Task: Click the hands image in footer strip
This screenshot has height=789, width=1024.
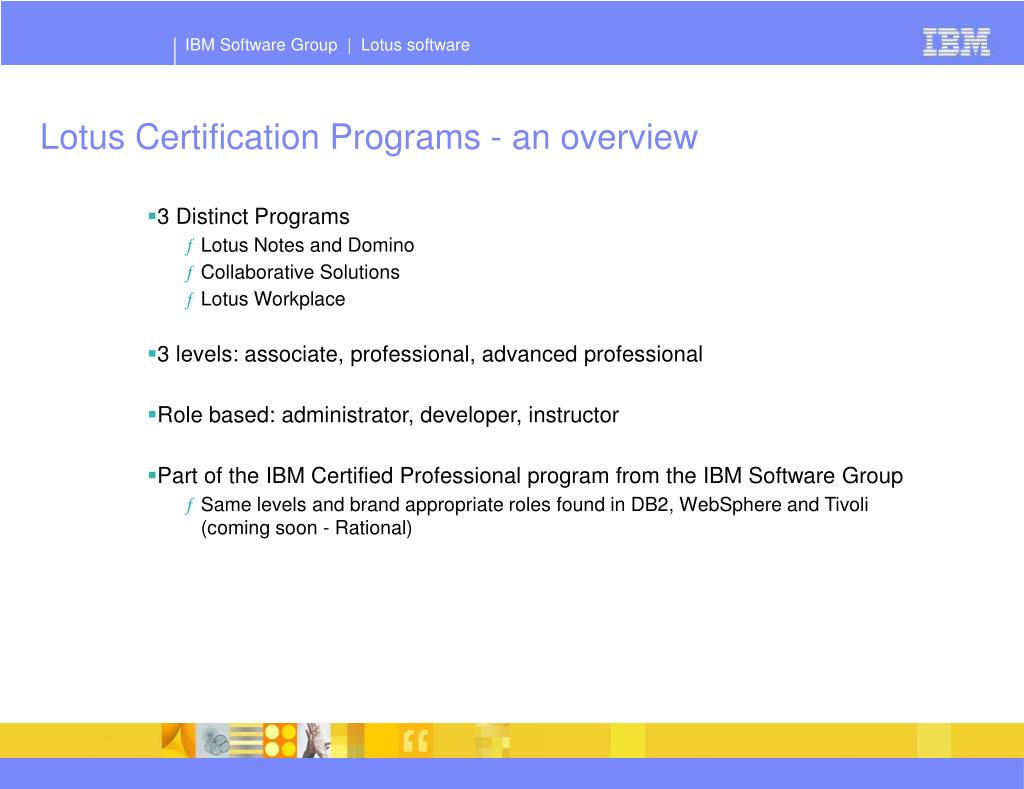Action: pos(315,741)
